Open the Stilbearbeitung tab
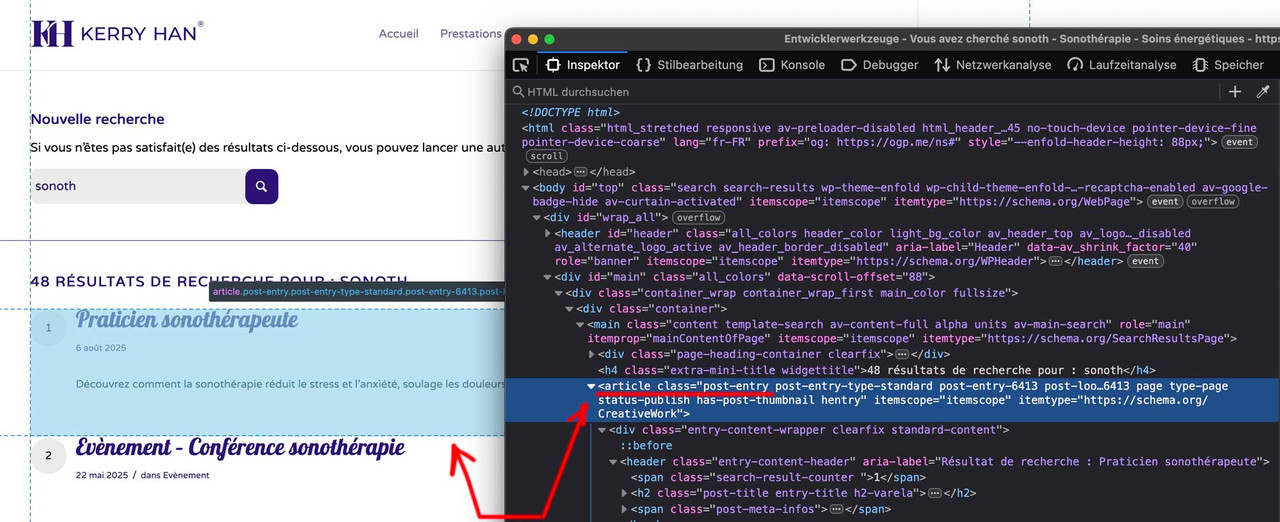This screenshot has width=1280, height=522. coord(690,65)
